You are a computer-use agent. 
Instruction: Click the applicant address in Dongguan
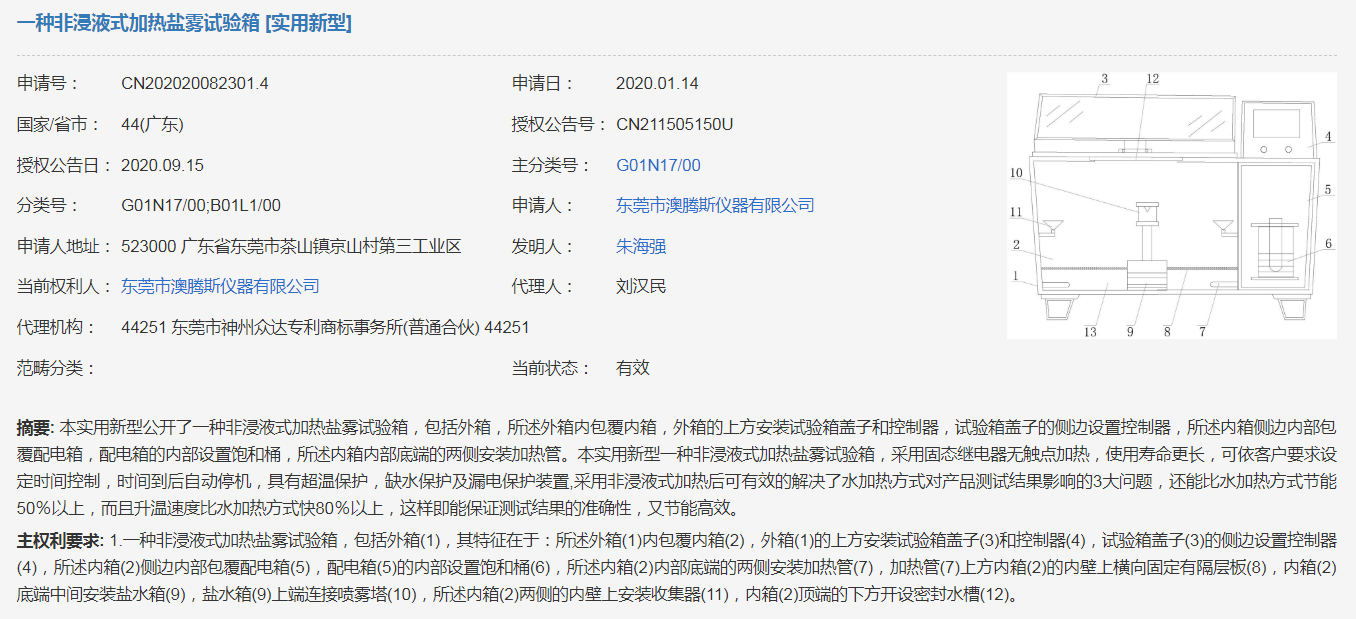coord(290,245)
